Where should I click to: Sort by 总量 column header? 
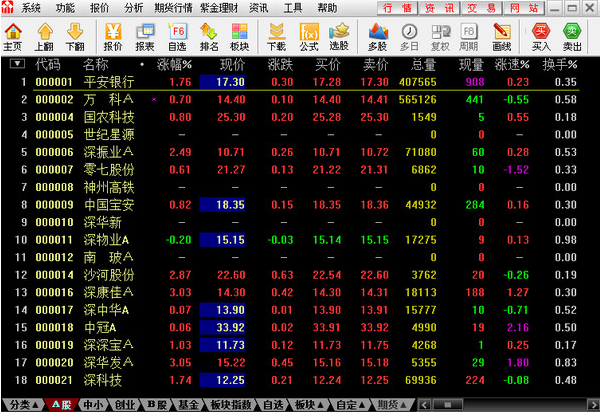coord(424,65)
